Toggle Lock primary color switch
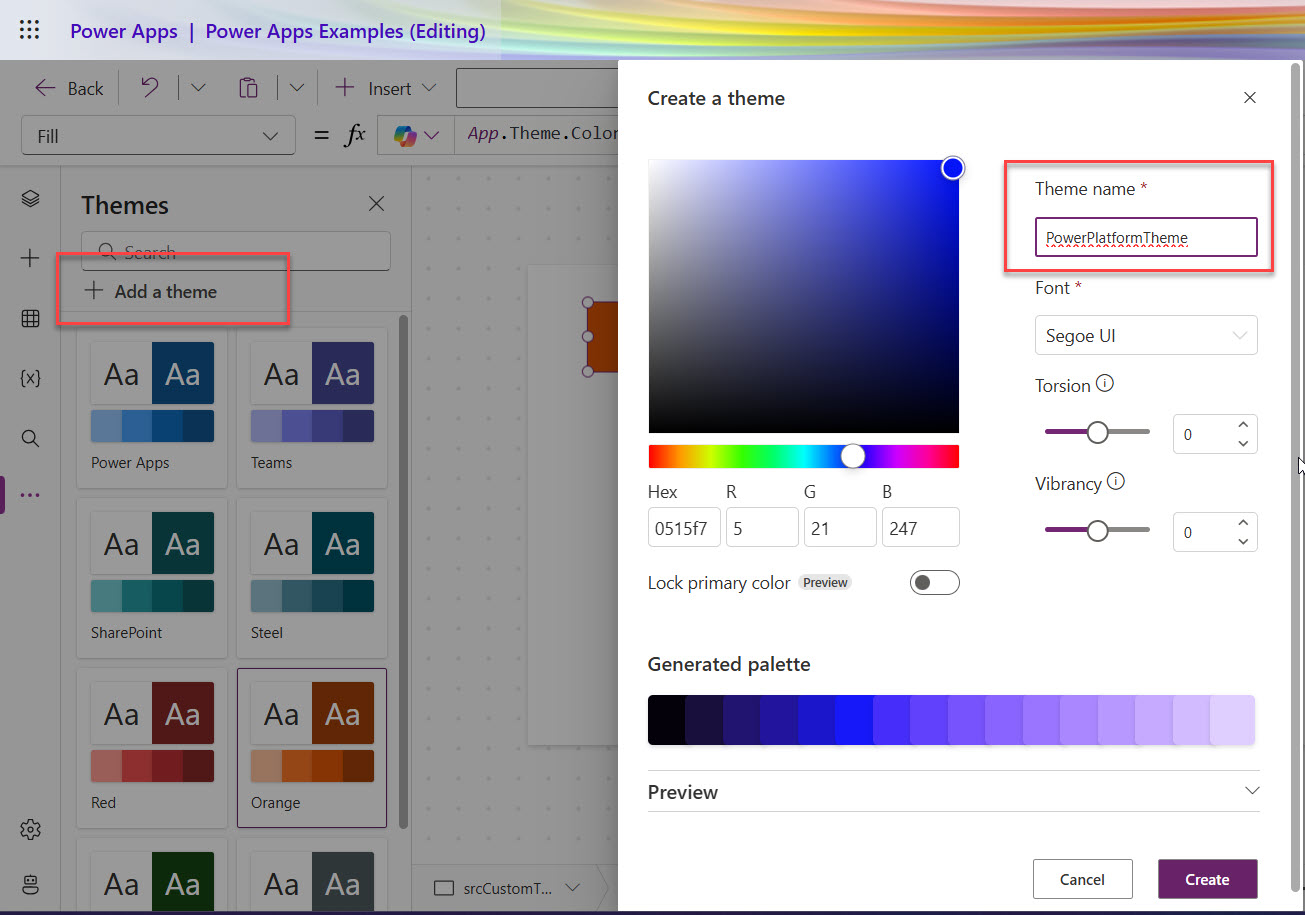This screenshot has height=915, width=1305. pos(934,582)
